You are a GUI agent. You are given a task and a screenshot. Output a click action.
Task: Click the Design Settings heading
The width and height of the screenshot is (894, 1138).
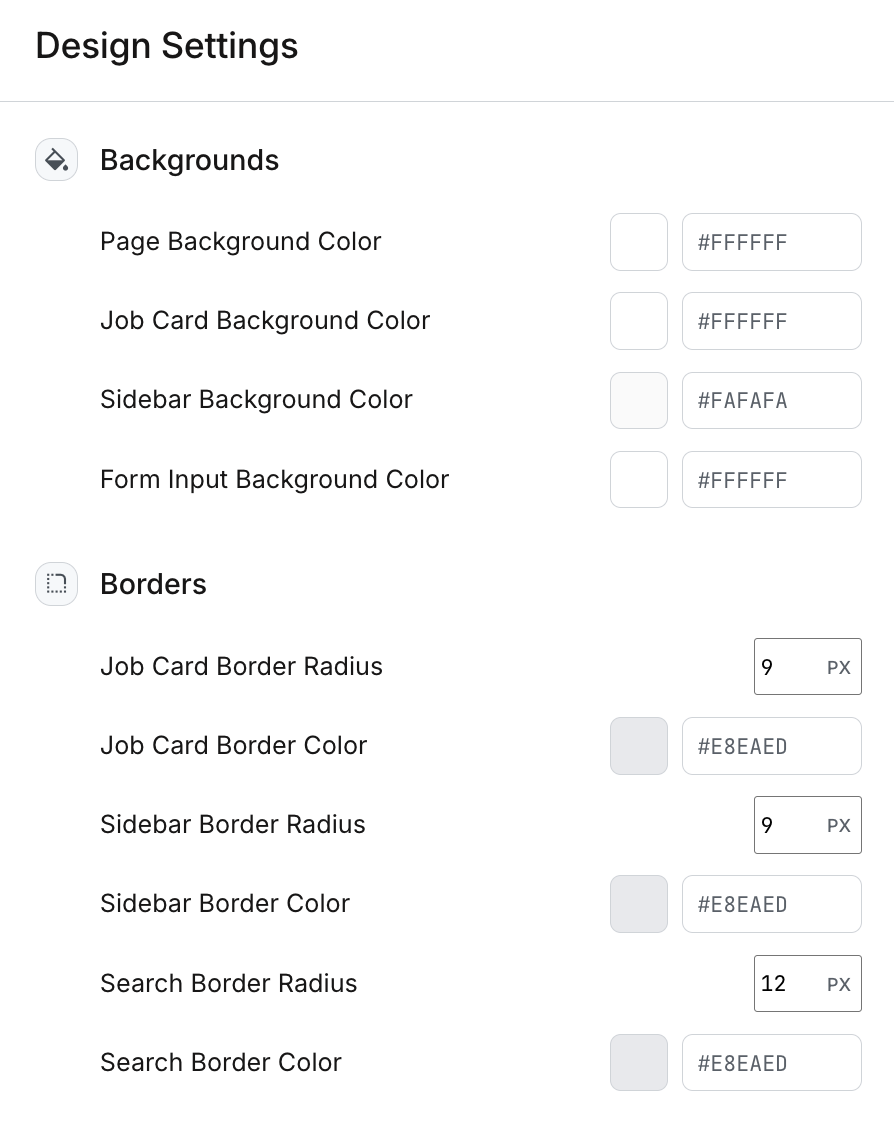point(167,46)
